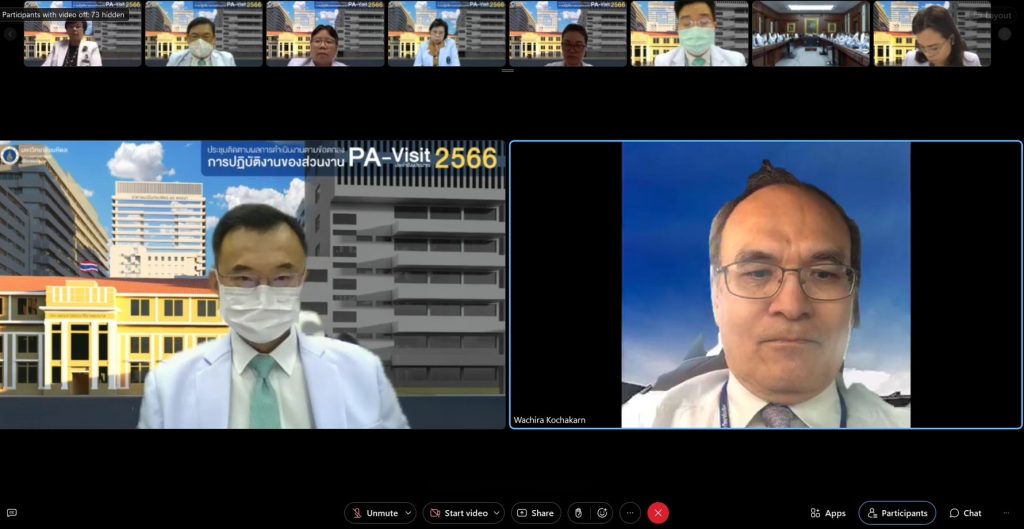This screenshot has width=1024, height=529.
Task: Open audio options arrow next to Unmute
Action: pos(409,513)
